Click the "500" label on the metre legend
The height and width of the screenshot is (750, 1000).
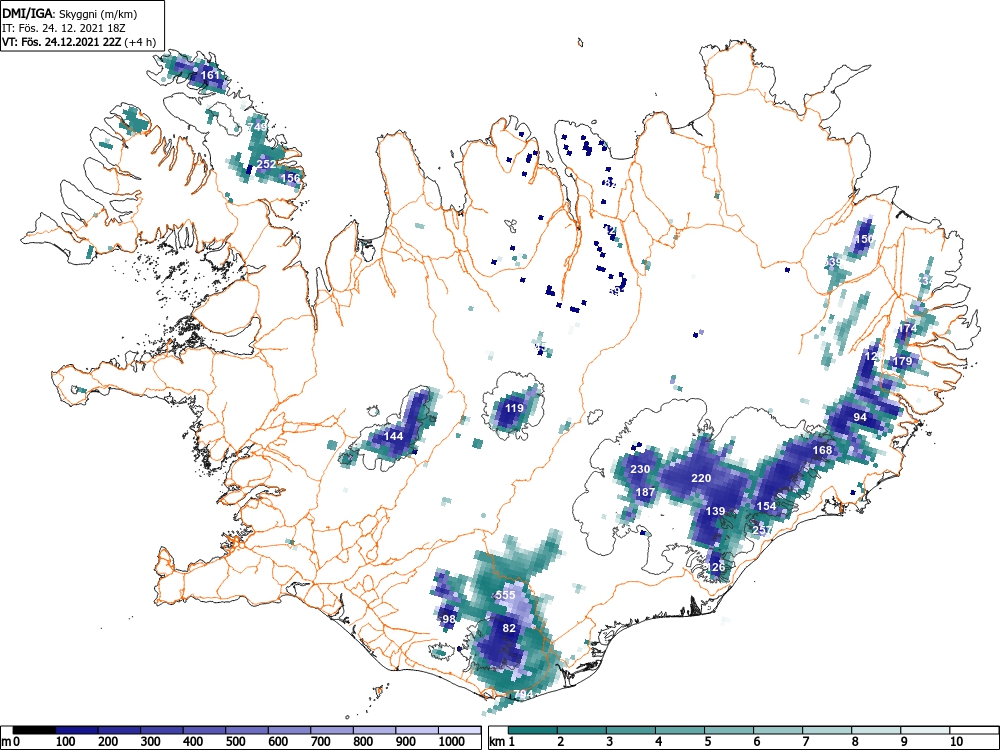235,742
